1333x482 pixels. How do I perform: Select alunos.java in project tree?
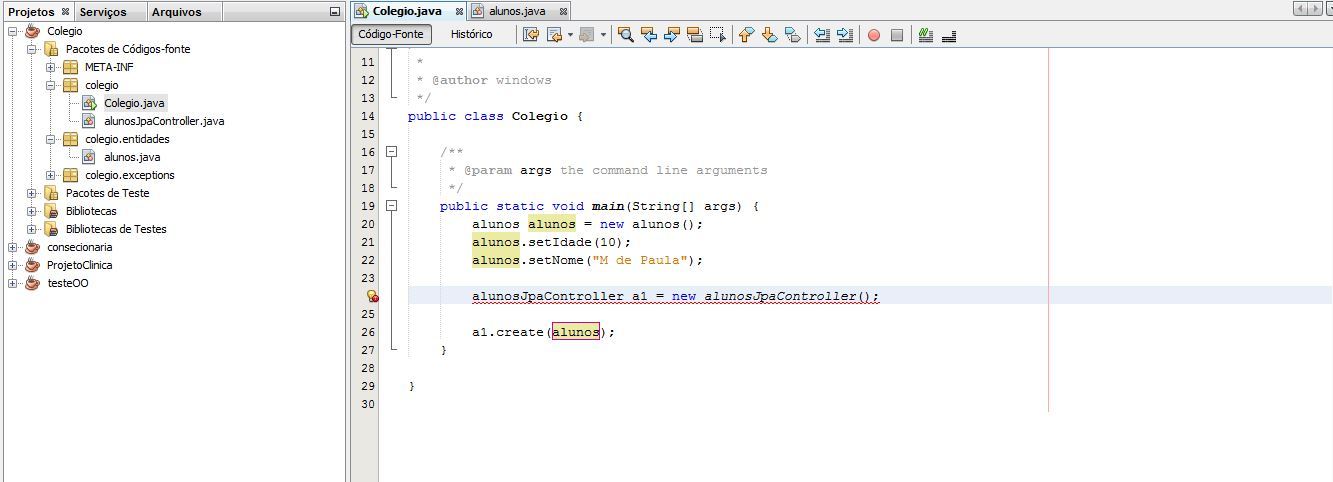tap(132, 157)
